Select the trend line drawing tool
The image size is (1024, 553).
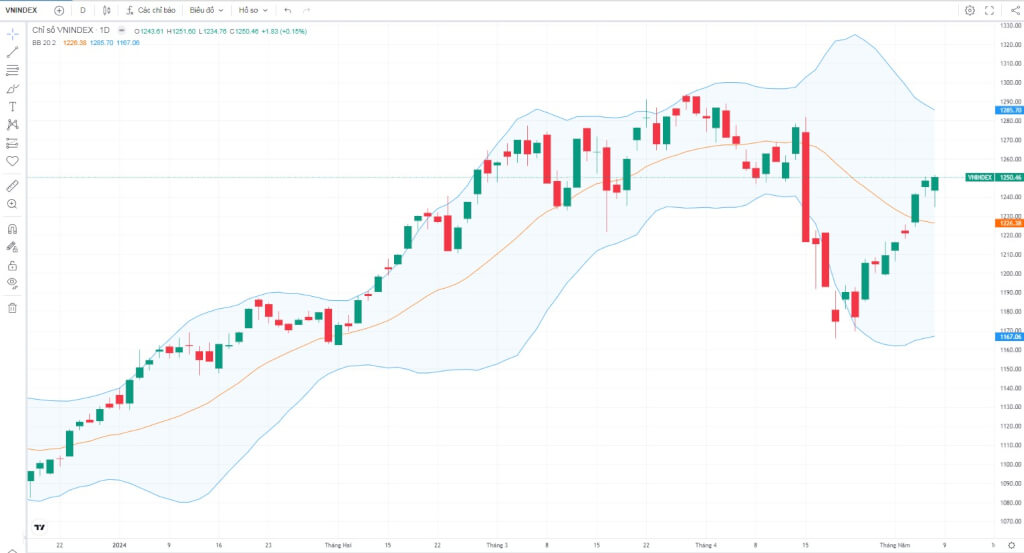pyautogui.click(x=12, y=52)
